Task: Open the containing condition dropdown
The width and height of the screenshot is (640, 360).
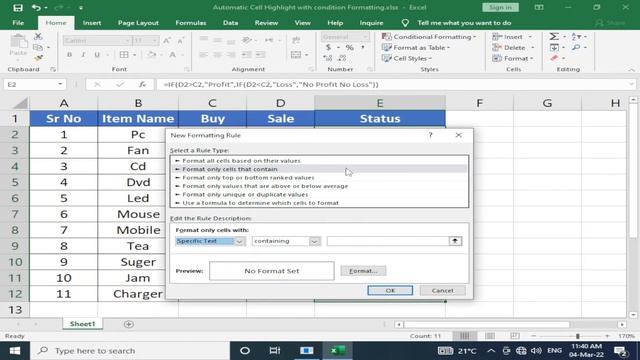Action: point(314,241)
